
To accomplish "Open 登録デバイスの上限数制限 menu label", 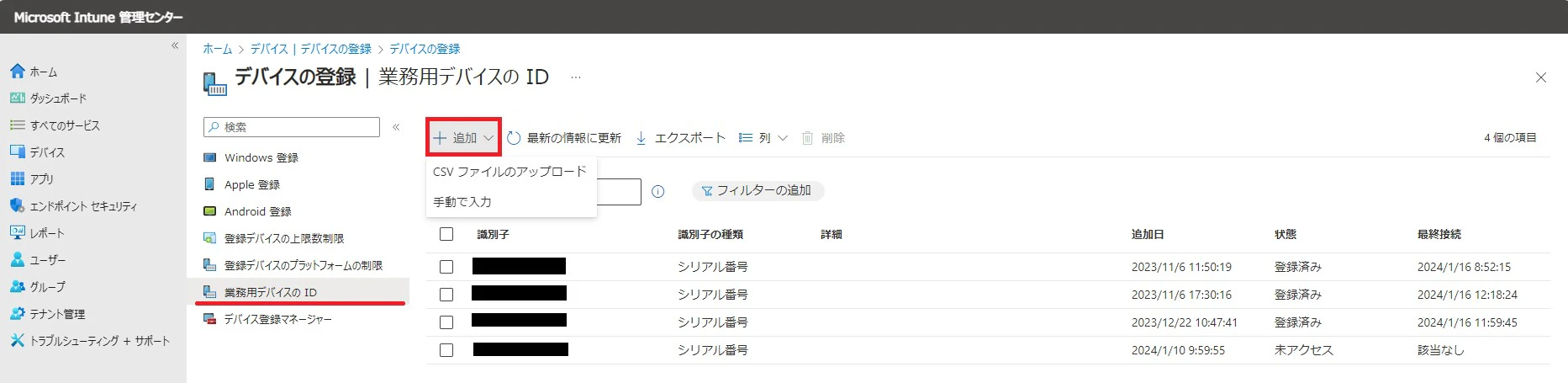I will 284,238.
